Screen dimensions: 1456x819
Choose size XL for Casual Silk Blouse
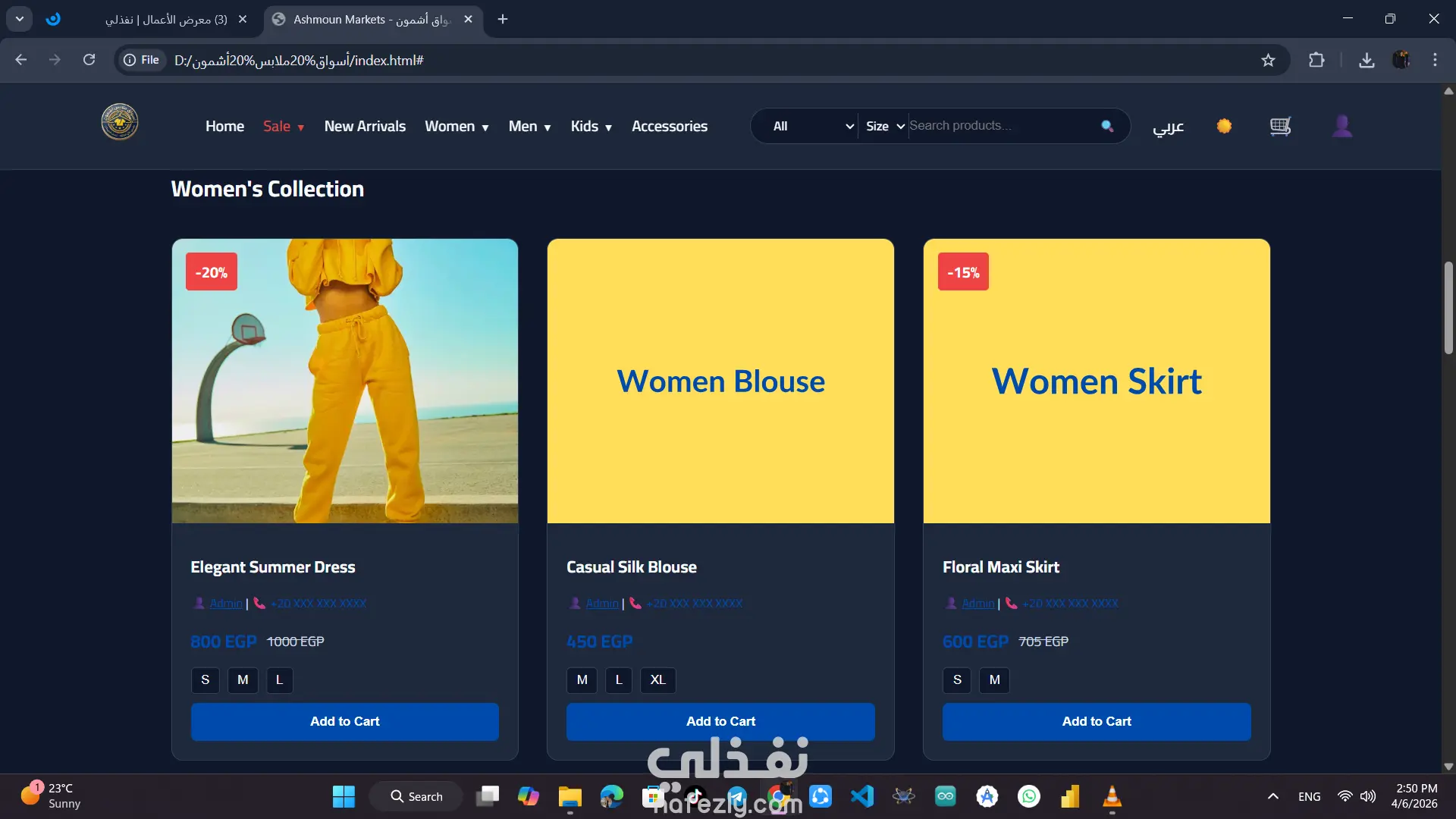click(657, 680)
